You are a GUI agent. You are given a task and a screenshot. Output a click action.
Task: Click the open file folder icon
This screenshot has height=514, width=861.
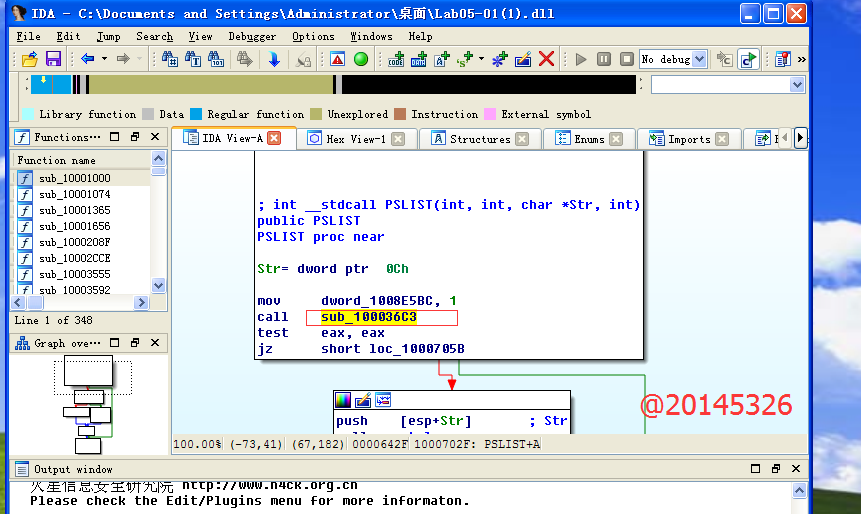(29, 60)
